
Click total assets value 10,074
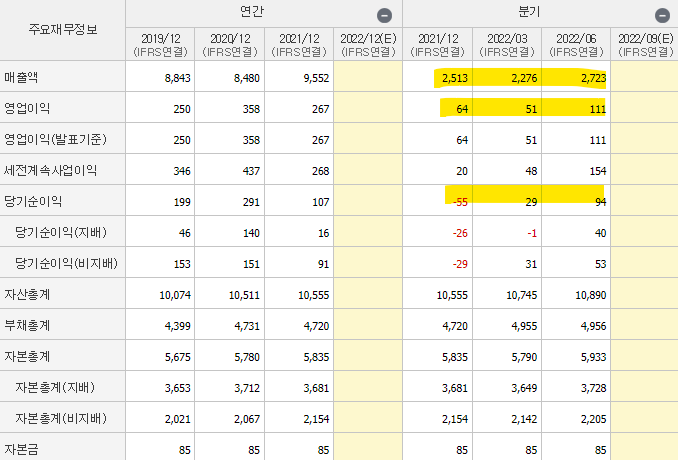(x=175, y=295)
